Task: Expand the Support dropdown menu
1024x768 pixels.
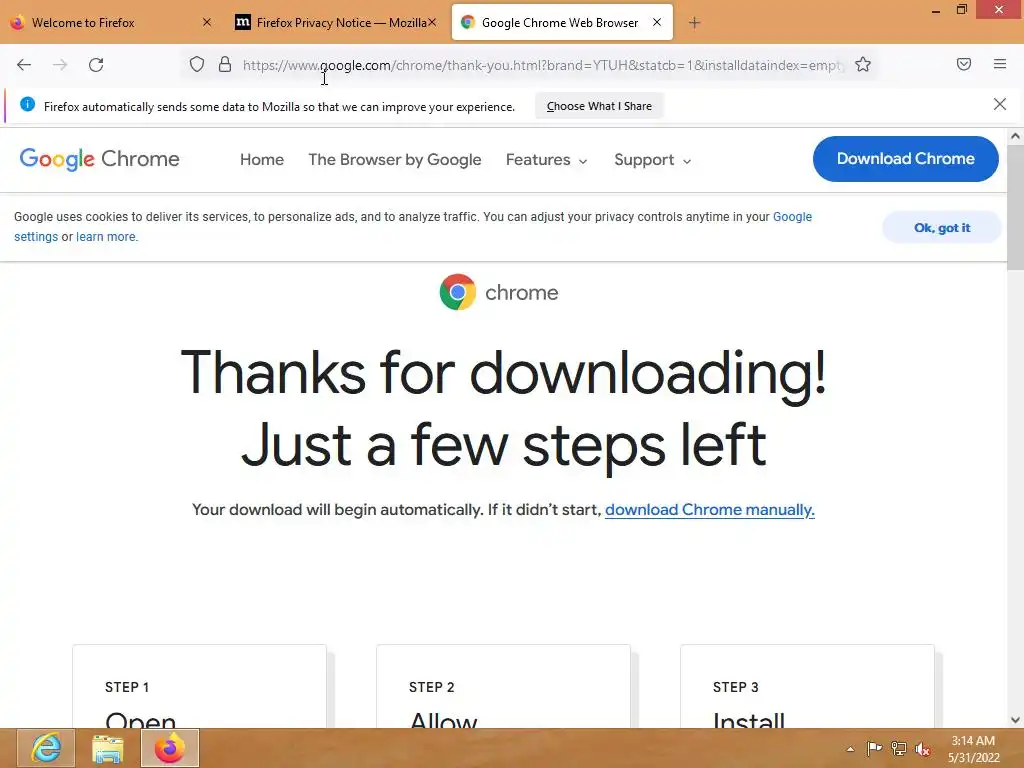Action: pos(652,159)
